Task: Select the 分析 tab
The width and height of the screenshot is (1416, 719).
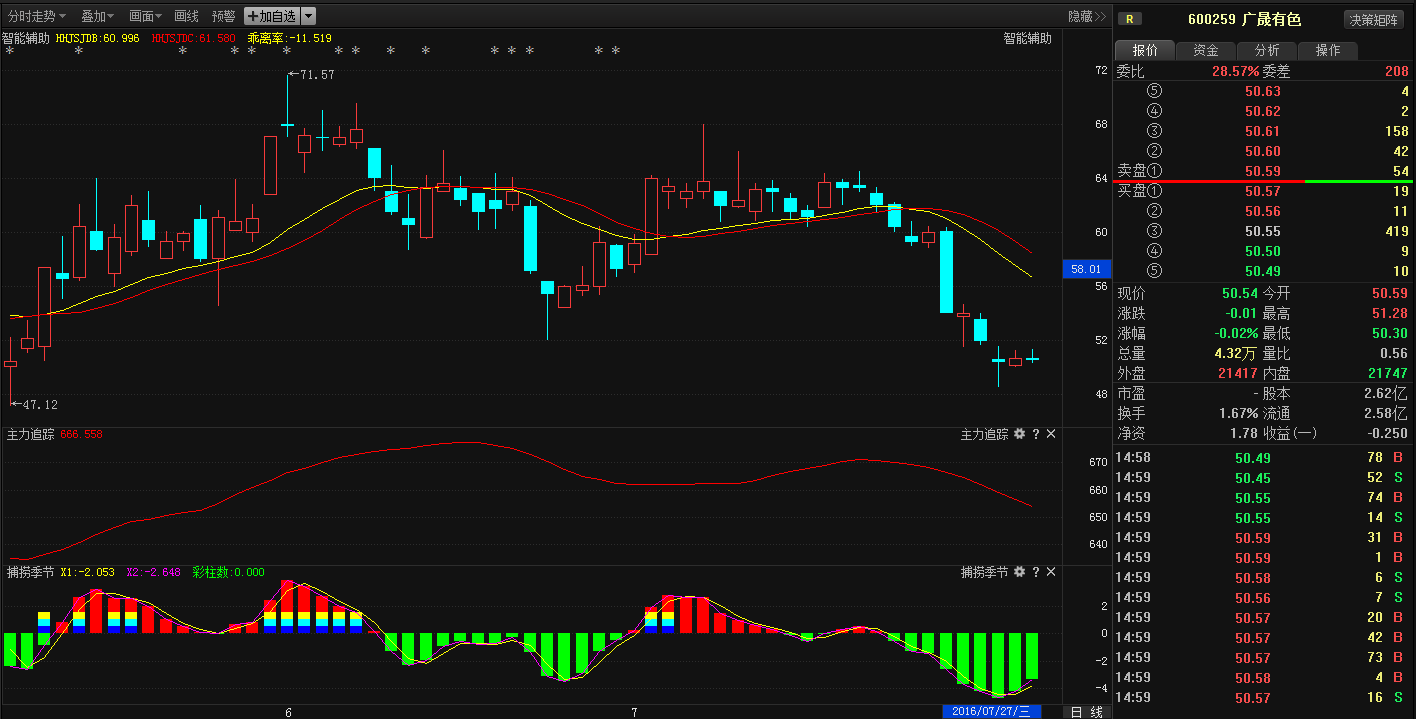Action: [x=1266, y=51]
